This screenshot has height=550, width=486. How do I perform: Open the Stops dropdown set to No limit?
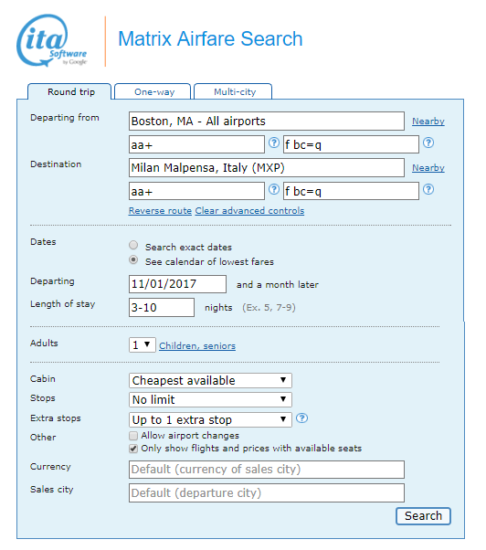210,400
